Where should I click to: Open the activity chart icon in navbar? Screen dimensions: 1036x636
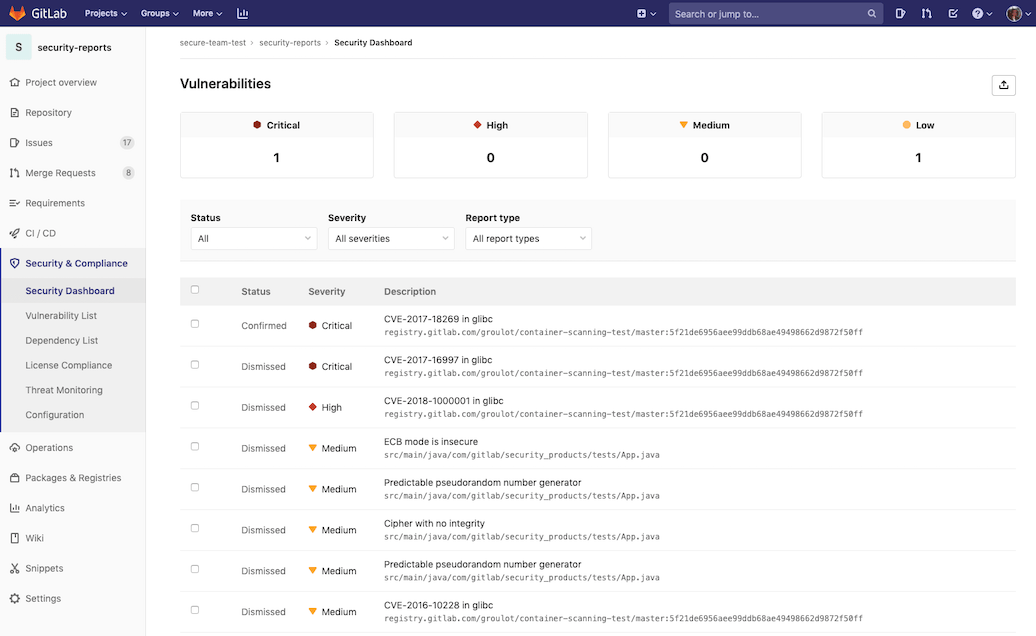pyautogui.click(x=243, y=14)
